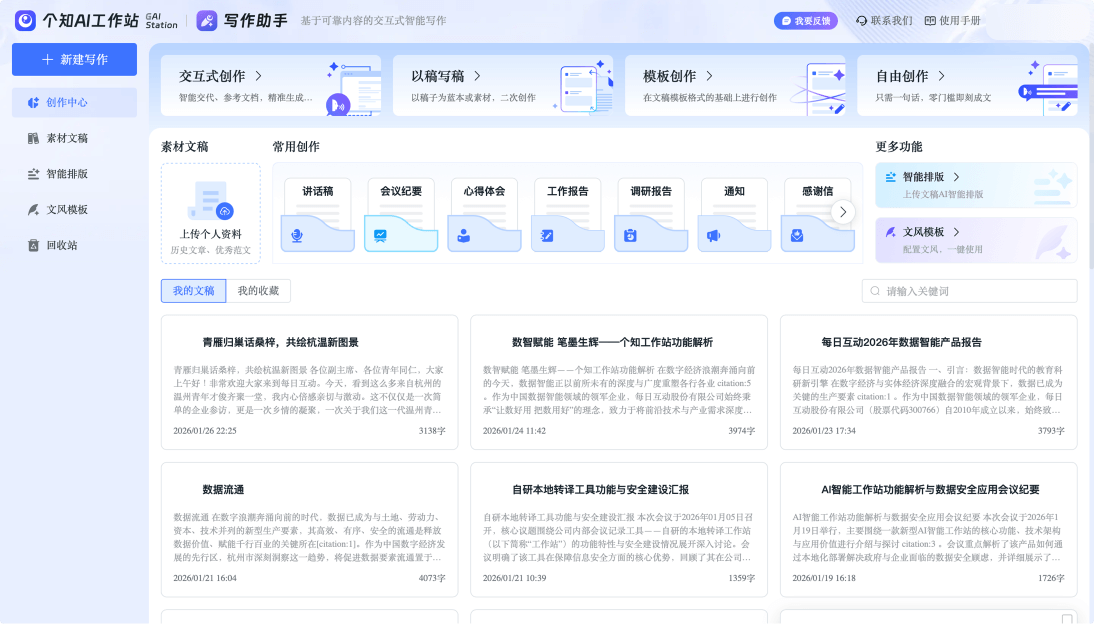
Task: Click the keyword search input field
Action: point(975,291)
